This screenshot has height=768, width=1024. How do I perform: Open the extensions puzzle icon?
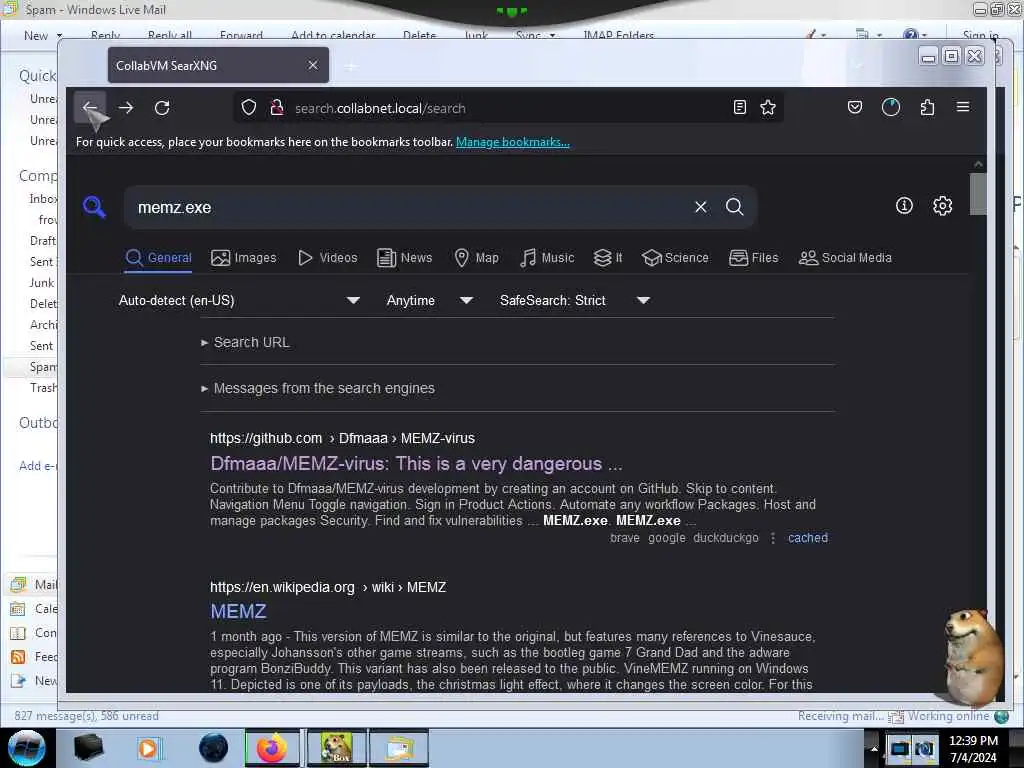(x=927, y=107)
